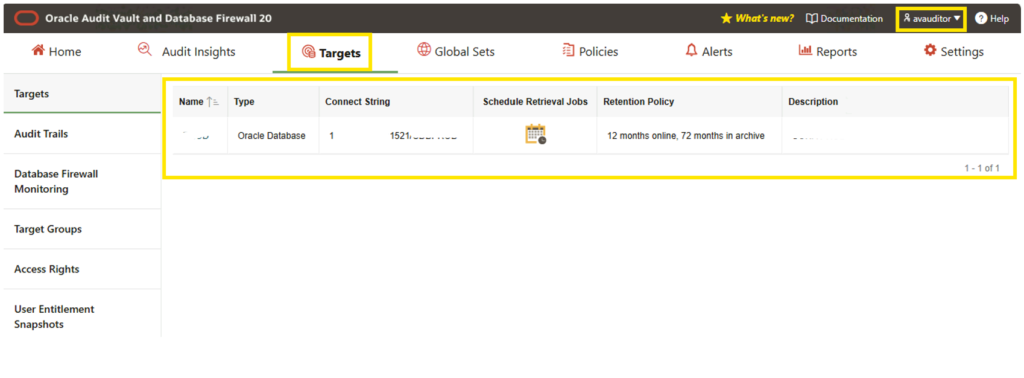Image resolution: width=1024 pixels, height=378 pixels.
Task: Click the Schedule Retrieval Jobs column header
Action: [535, 102]
